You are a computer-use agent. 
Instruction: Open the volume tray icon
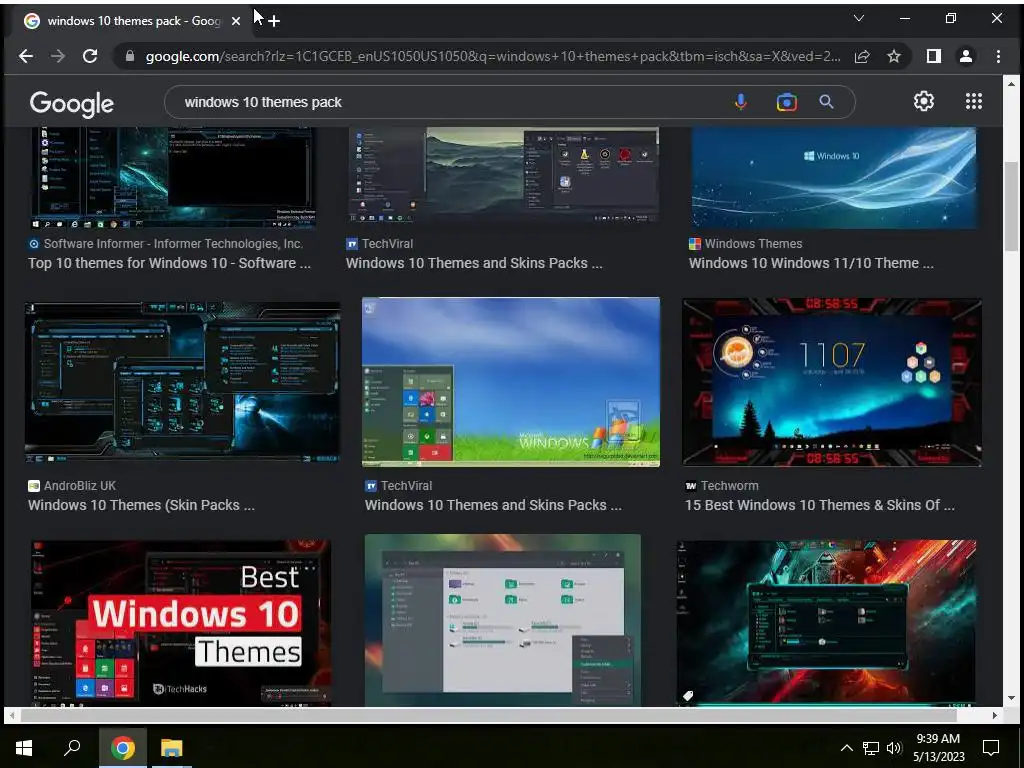894,748
